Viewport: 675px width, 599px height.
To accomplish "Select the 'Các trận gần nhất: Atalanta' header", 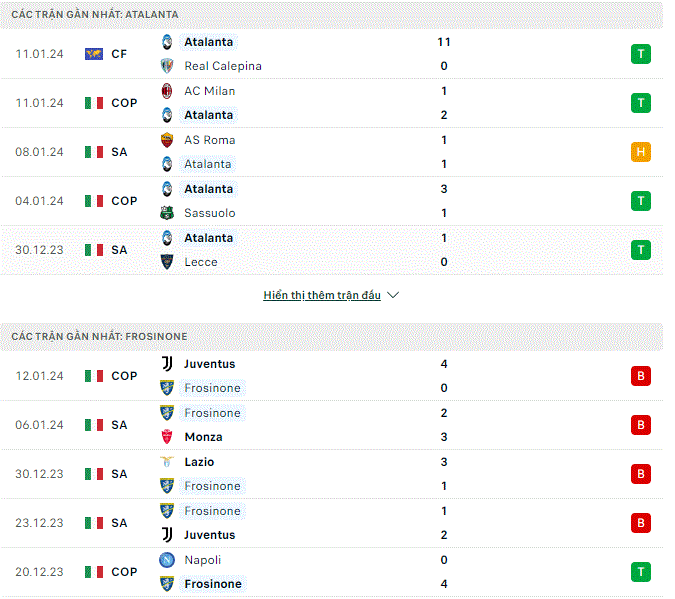I will [95, 14].
